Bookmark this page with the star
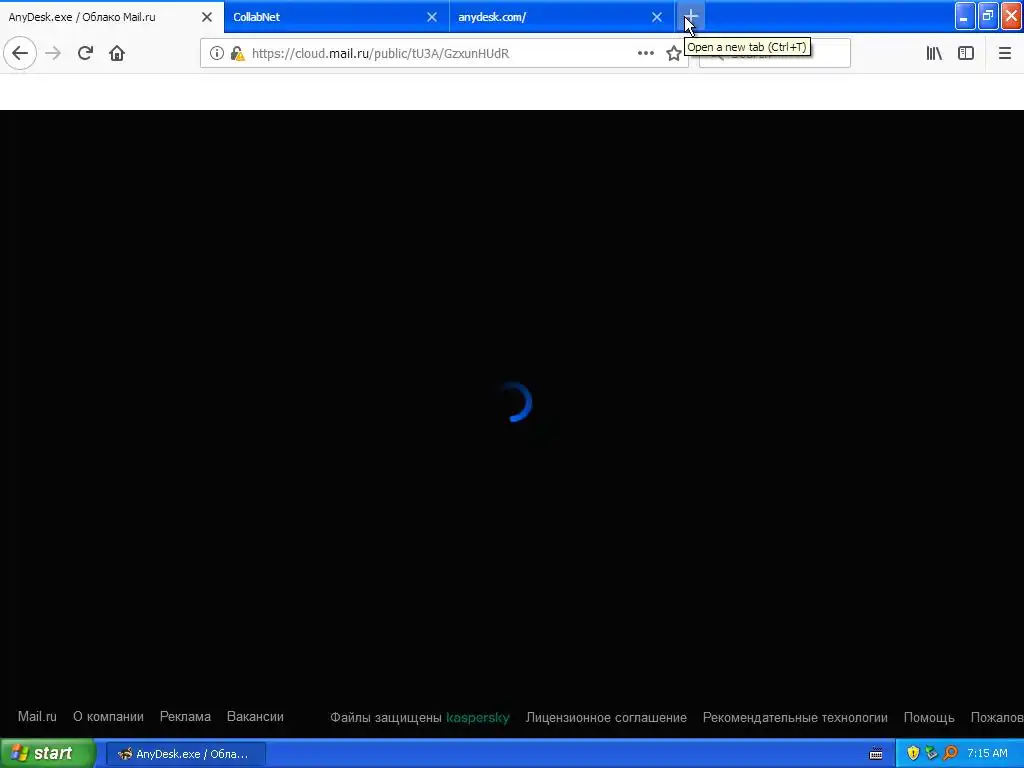Screen dimensions: 1024x768 click(x=673, y=54)
